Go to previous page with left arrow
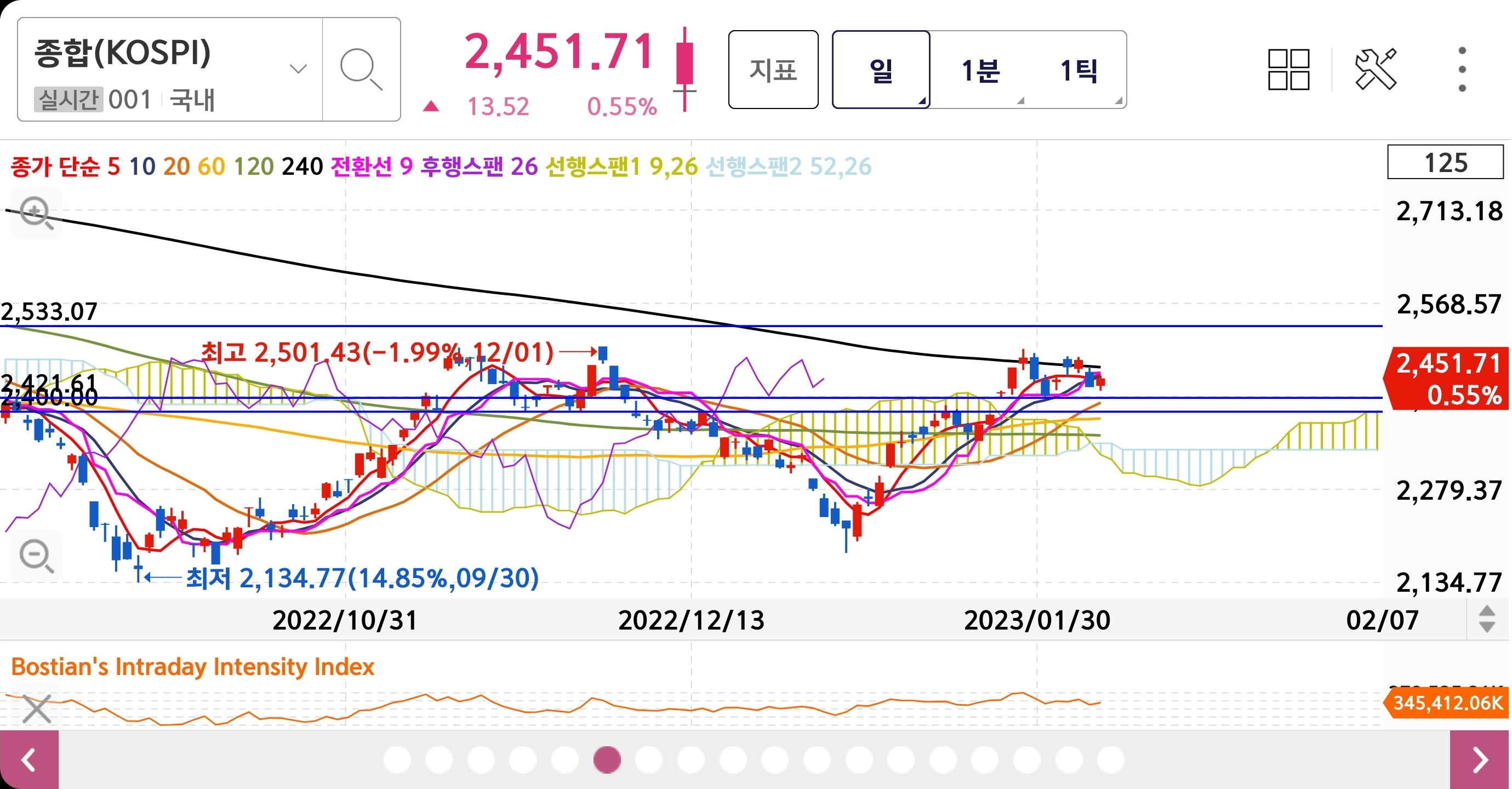The image size is (1512, 789). tap(28, 759)
